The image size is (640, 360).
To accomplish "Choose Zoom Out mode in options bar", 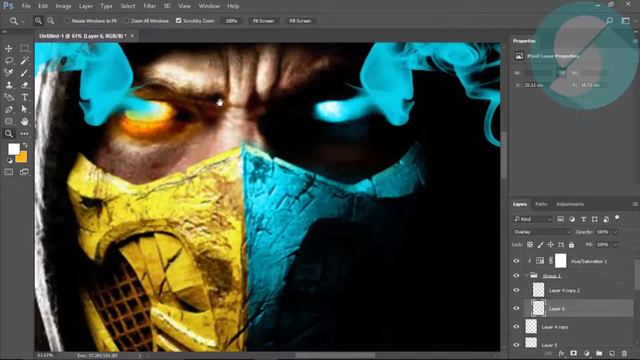I will [51, 20].
